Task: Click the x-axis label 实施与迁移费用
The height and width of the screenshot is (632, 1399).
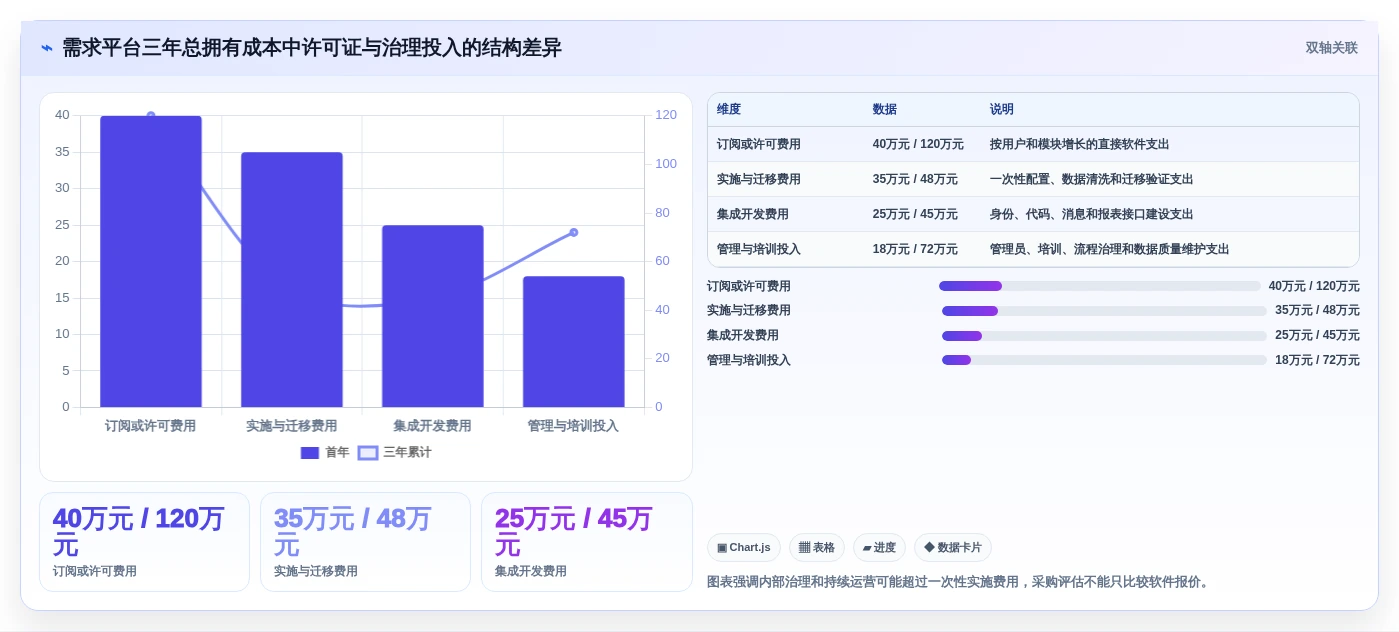Action: point(292,426)
